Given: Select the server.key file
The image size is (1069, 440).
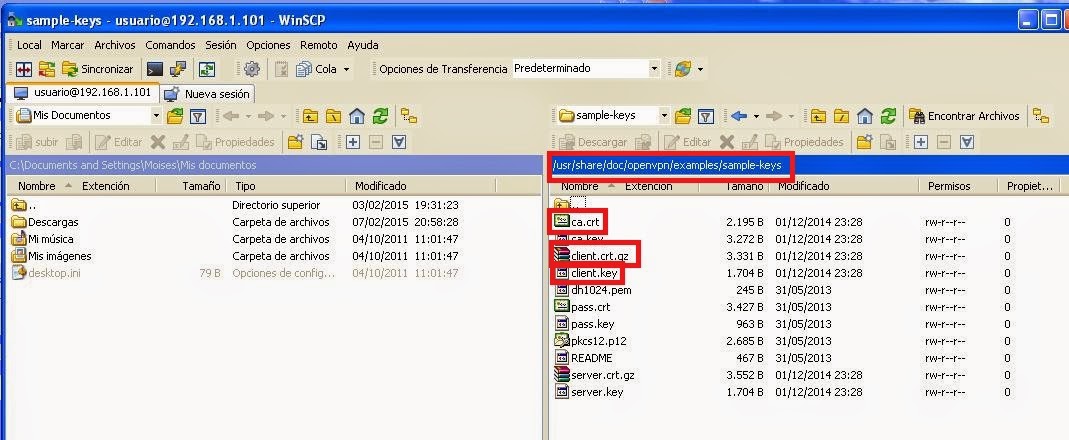Looking at the screenshot, I should click(589, 392).
